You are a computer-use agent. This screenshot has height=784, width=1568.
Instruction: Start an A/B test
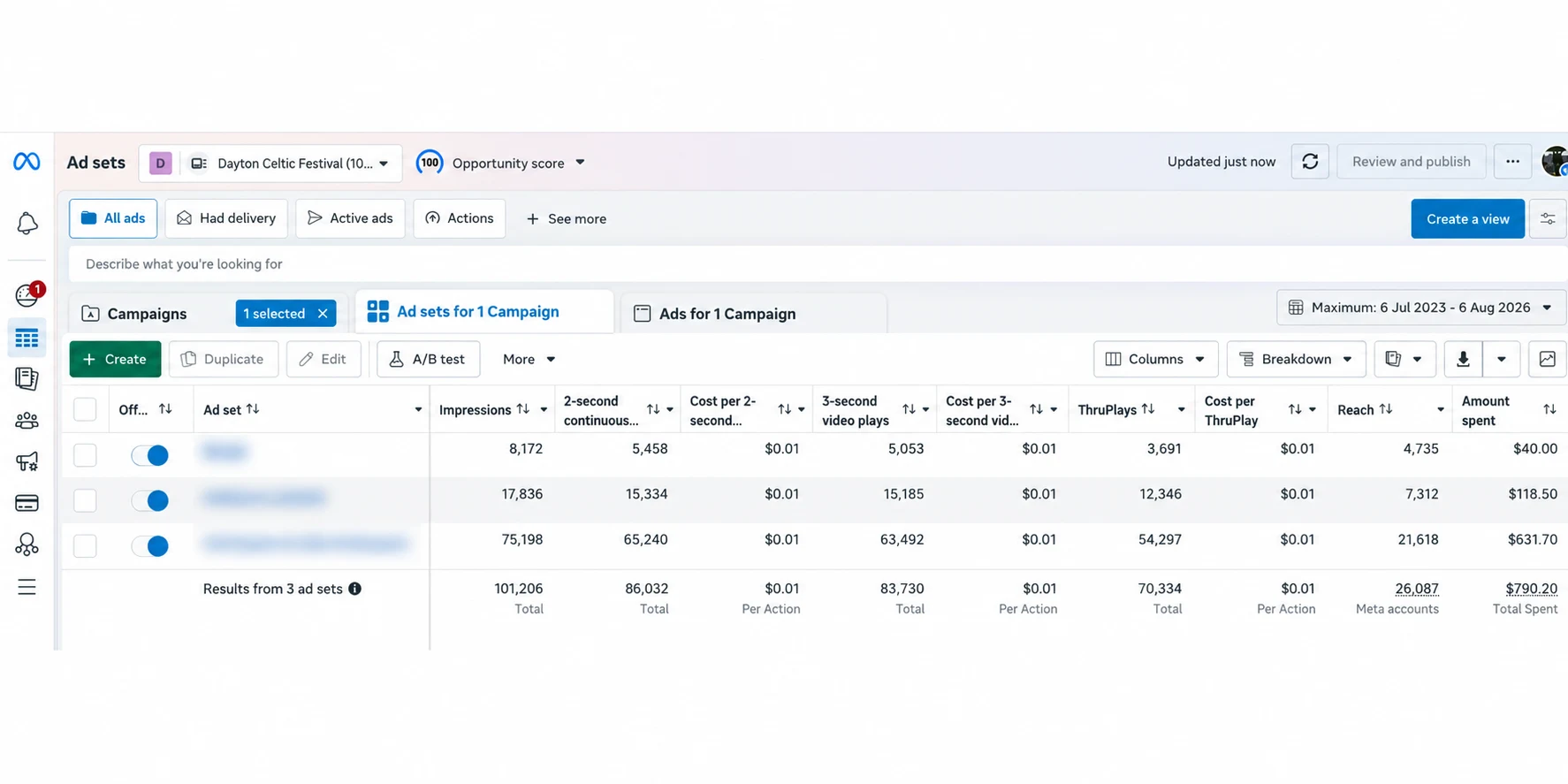428,359
